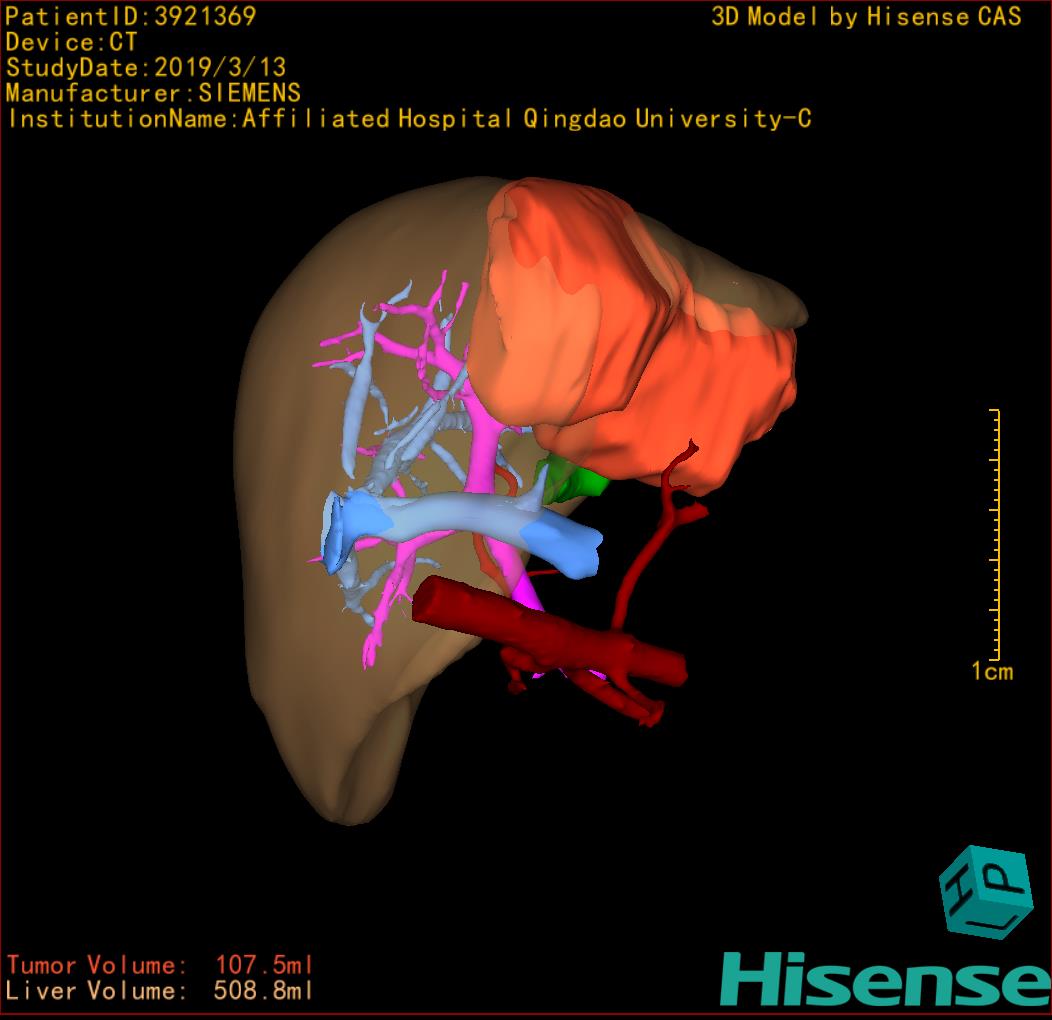Click the InstitutionName Affiliated Hospital Qingdao text
This screenshot has height=1020, width=1052.
click(x=410, y=119)
